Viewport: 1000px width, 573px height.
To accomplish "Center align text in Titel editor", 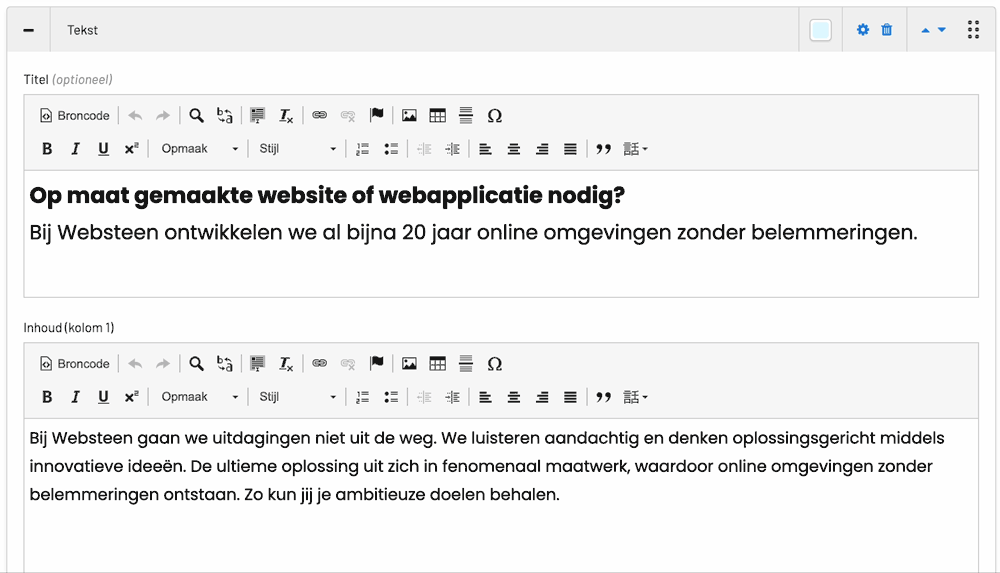I will point(513,149).
